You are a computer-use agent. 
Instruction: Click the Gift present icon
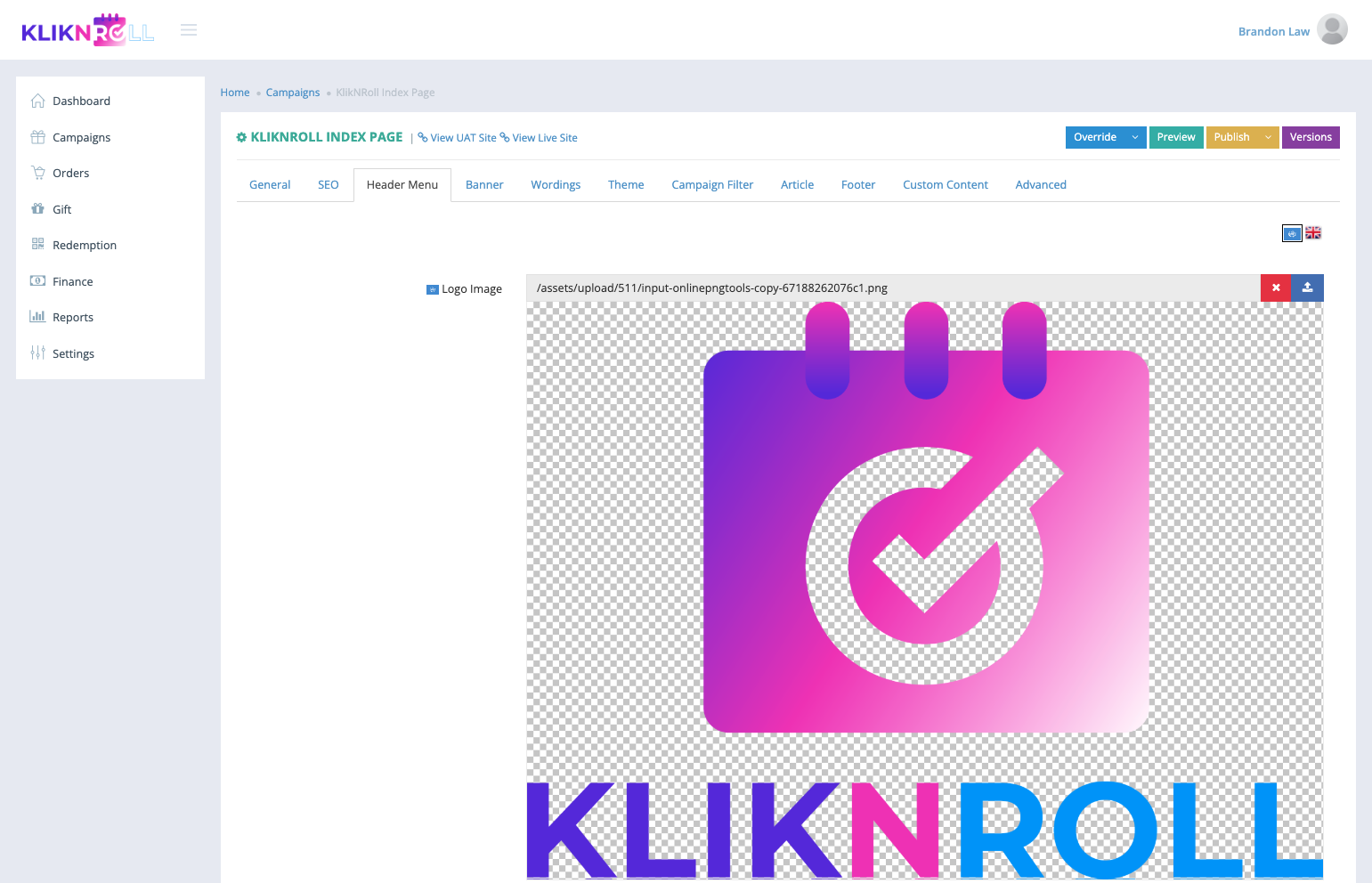pyautogui.click(x=37, y=209)
